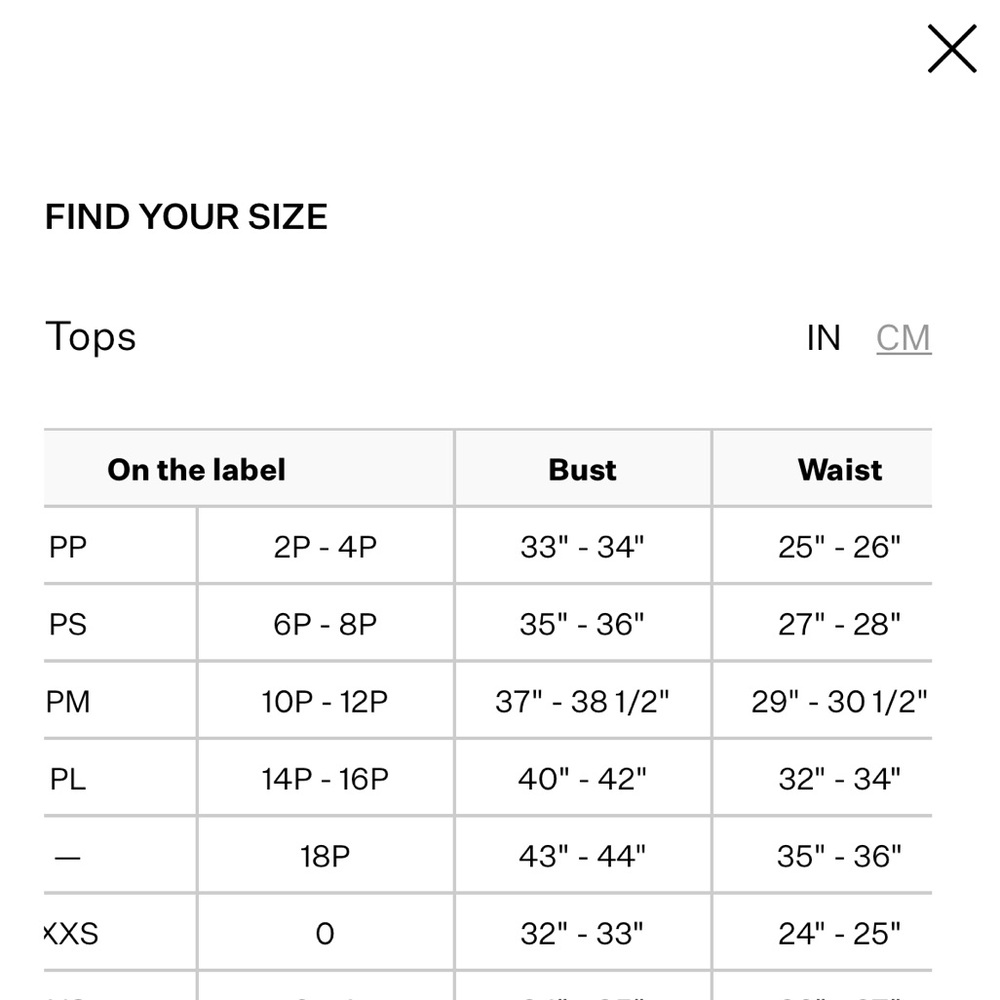Screen dimensions: 1000x1000
Task: Click the FIND YOUR SIZE title
Action: point(186,216)
